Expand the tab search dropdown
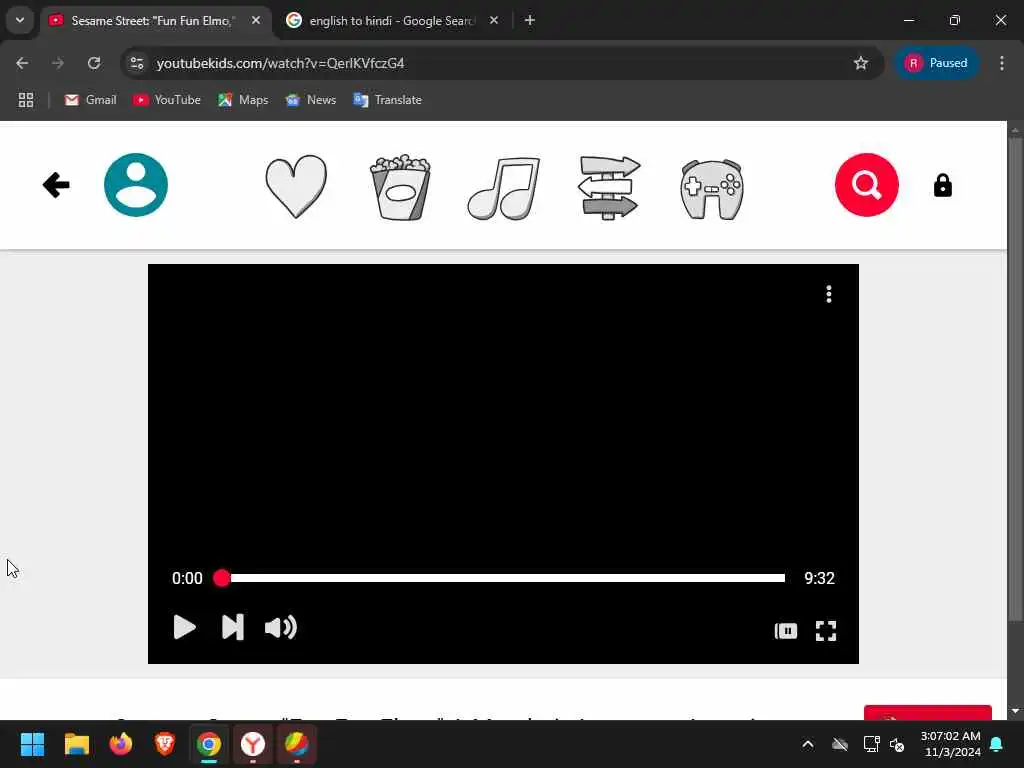Image resolution: width=1024 pixels, height=768 pixels. click(20, 20)
